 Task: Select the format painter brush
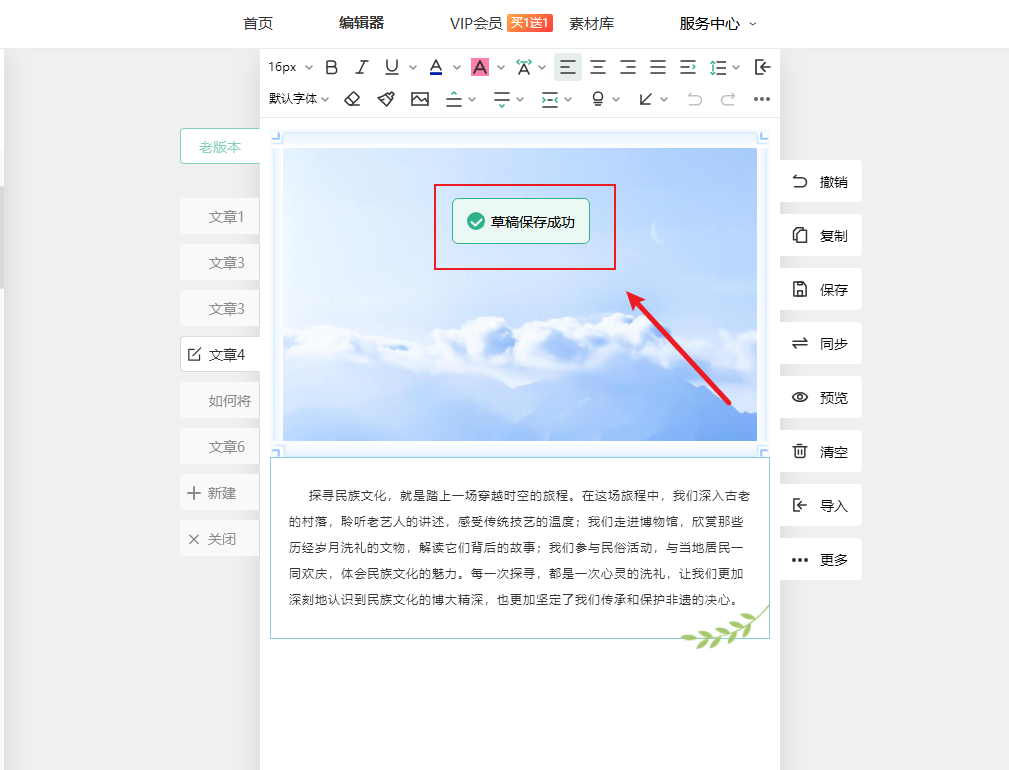click(386, 99)
